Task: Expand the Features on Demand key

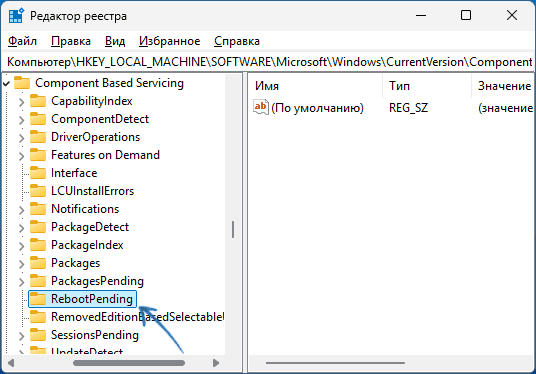Action: click(22, 156)
